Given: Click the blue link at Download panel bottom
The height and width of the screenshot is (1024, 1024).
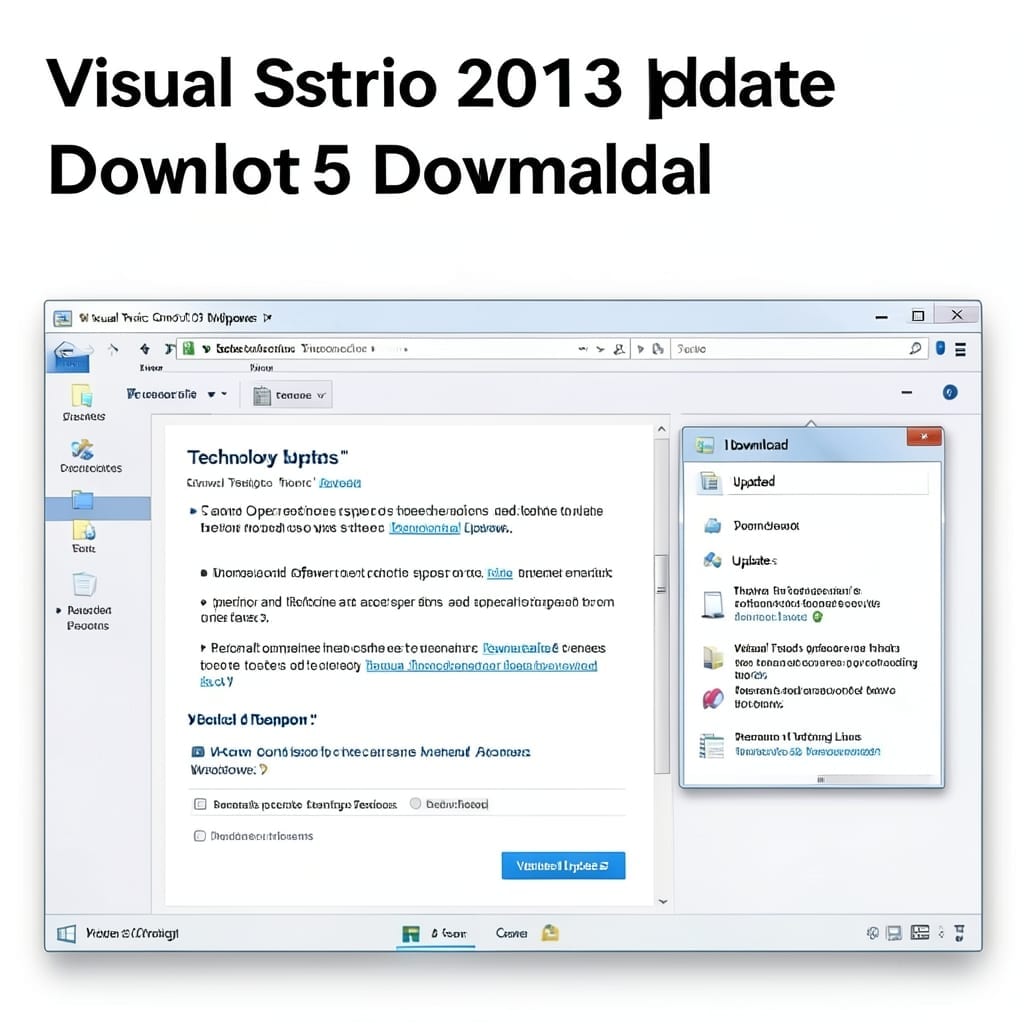Looking at the screenshot, I should 807,752.
